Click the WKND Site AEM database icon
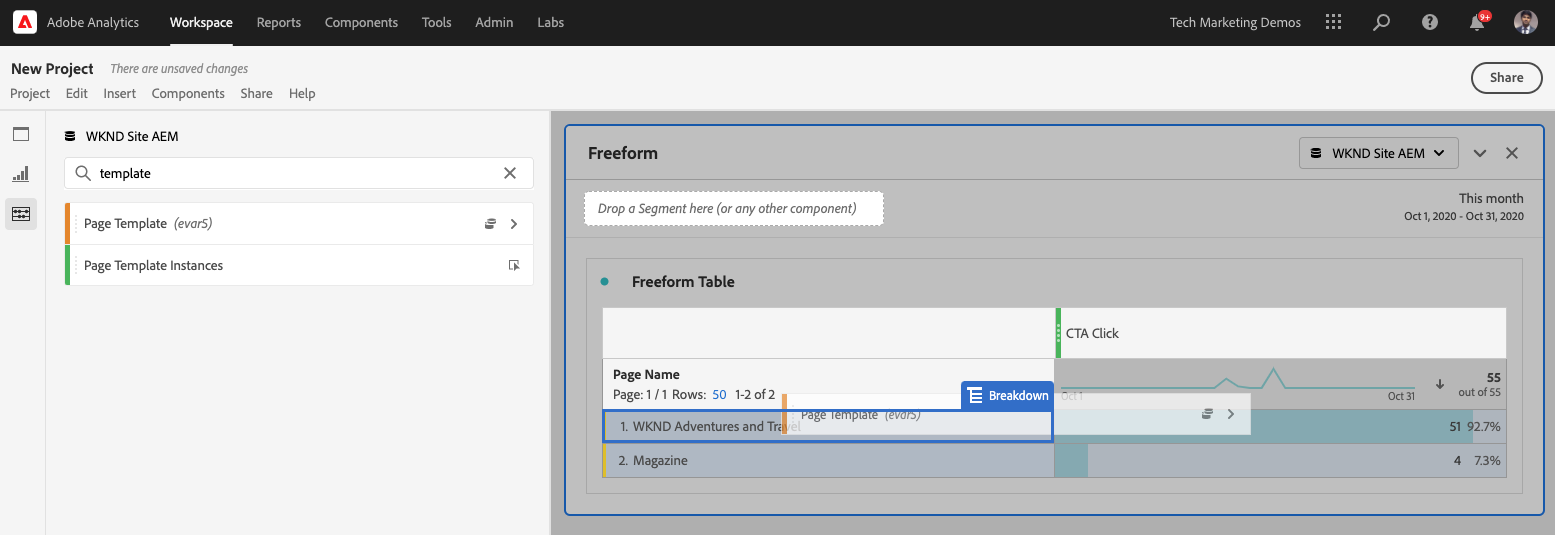 pos(70,136)
